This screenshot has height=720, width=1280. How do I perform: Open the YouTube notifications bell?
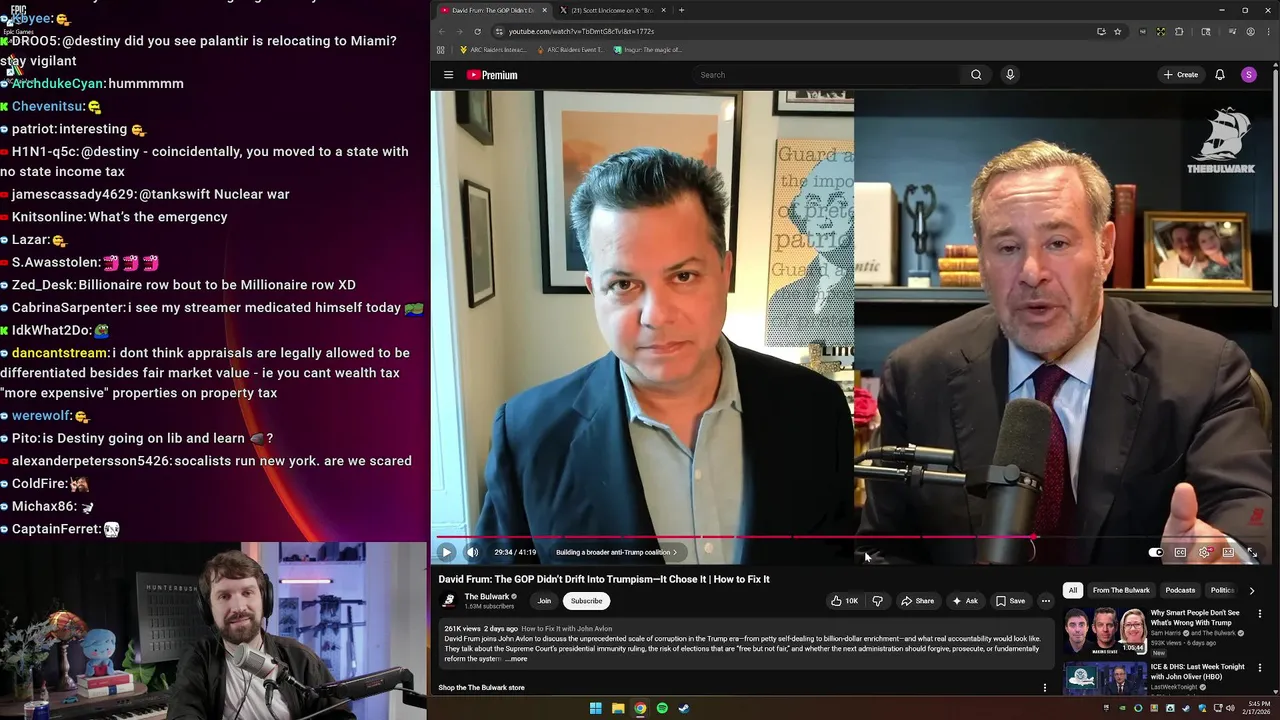coord(1220,75)
